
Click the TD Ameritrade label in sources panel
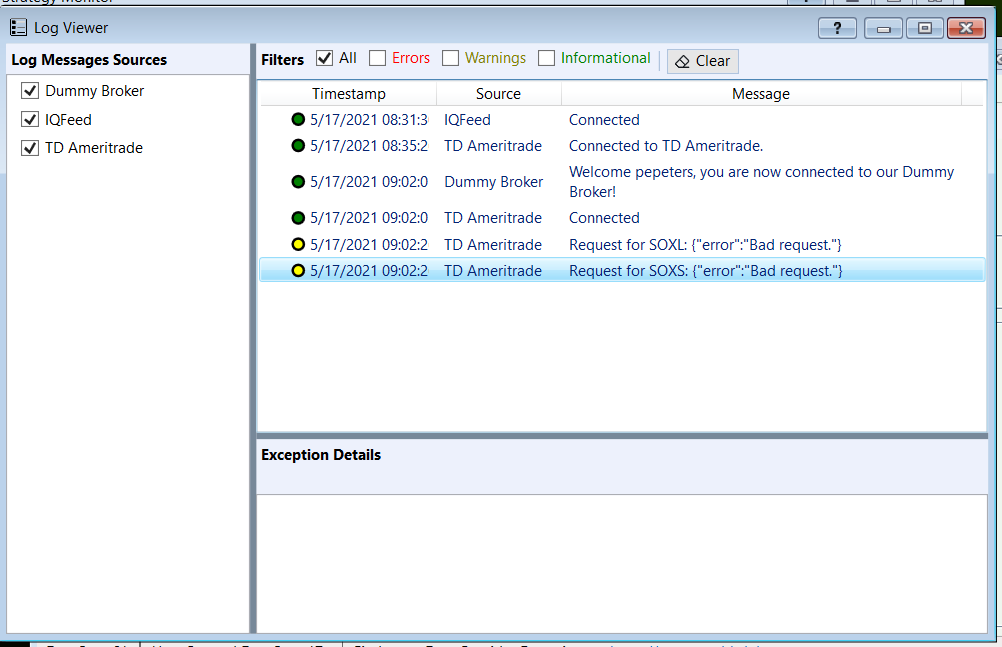94,148
